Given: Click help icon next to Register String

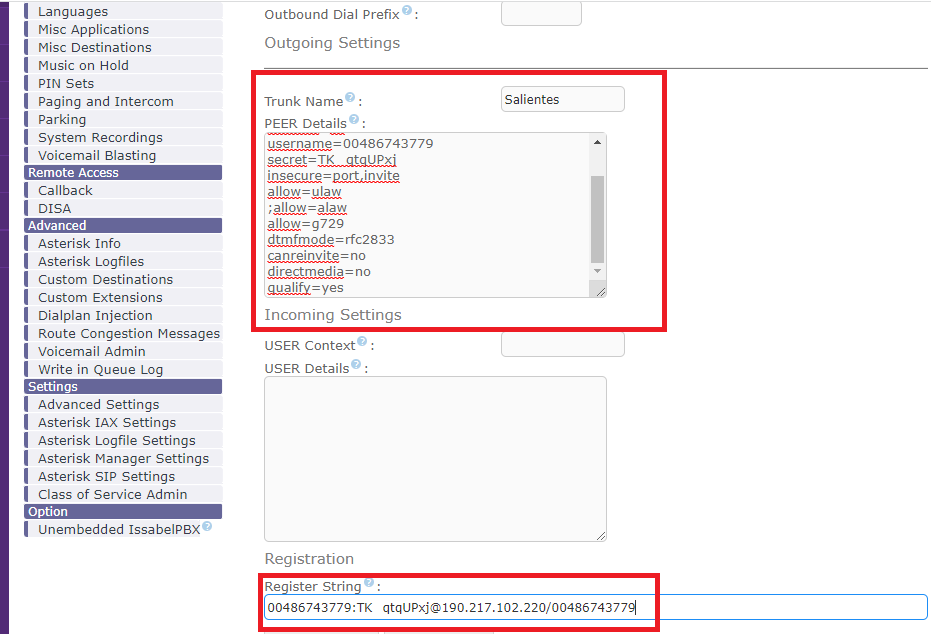Looking at the screenshot, I should 369,583.
